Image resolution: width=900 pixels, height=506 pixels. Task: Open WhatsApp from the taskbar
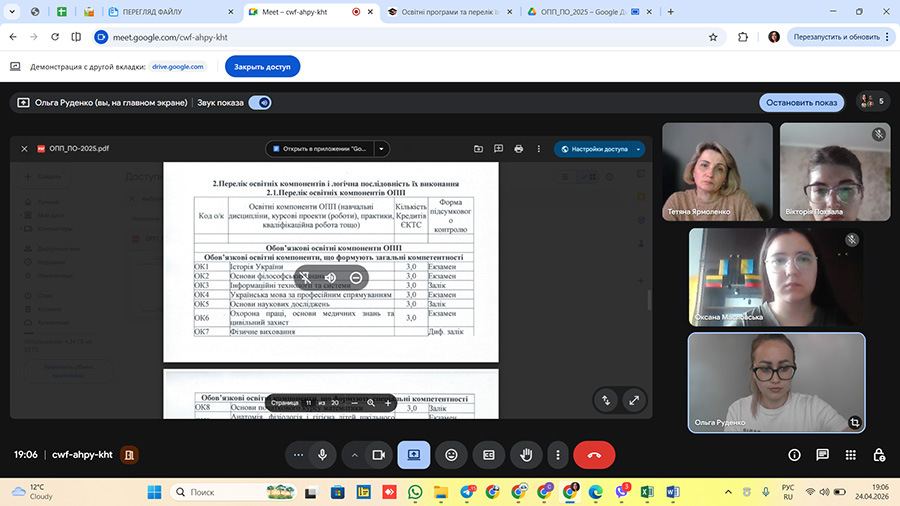(415, 492)
